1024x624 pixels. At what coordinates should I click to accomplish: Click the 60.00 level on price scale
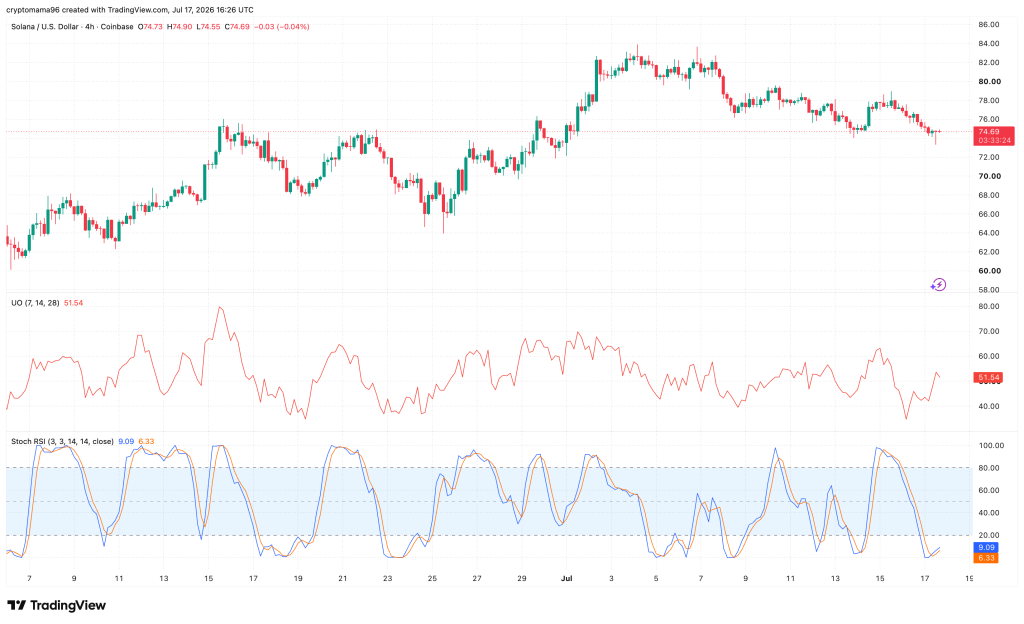click(989, 271)
